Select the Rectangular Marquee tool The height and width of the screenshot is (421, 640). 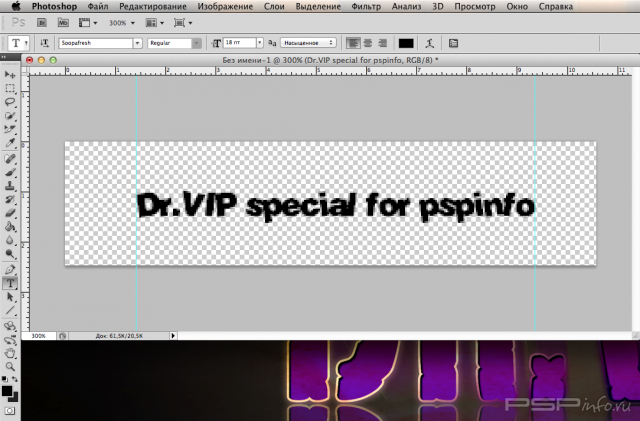(10, 88)
